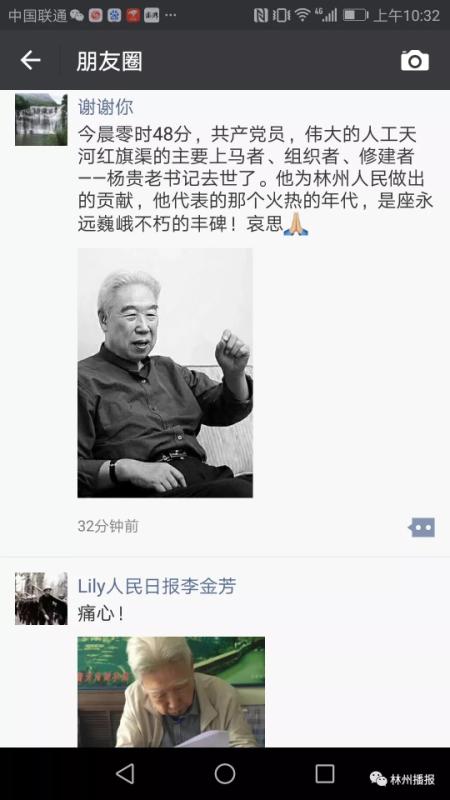
Task: Tap the 32分钟前 timestamp
Action: [x=108, y=526]
